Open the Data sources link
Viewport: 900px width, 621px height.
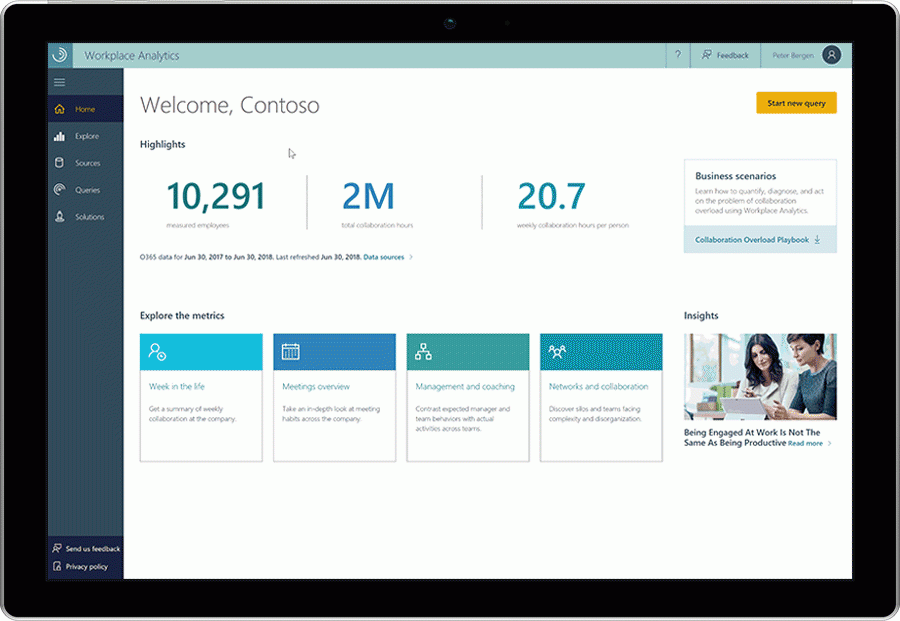coord(387,257)
